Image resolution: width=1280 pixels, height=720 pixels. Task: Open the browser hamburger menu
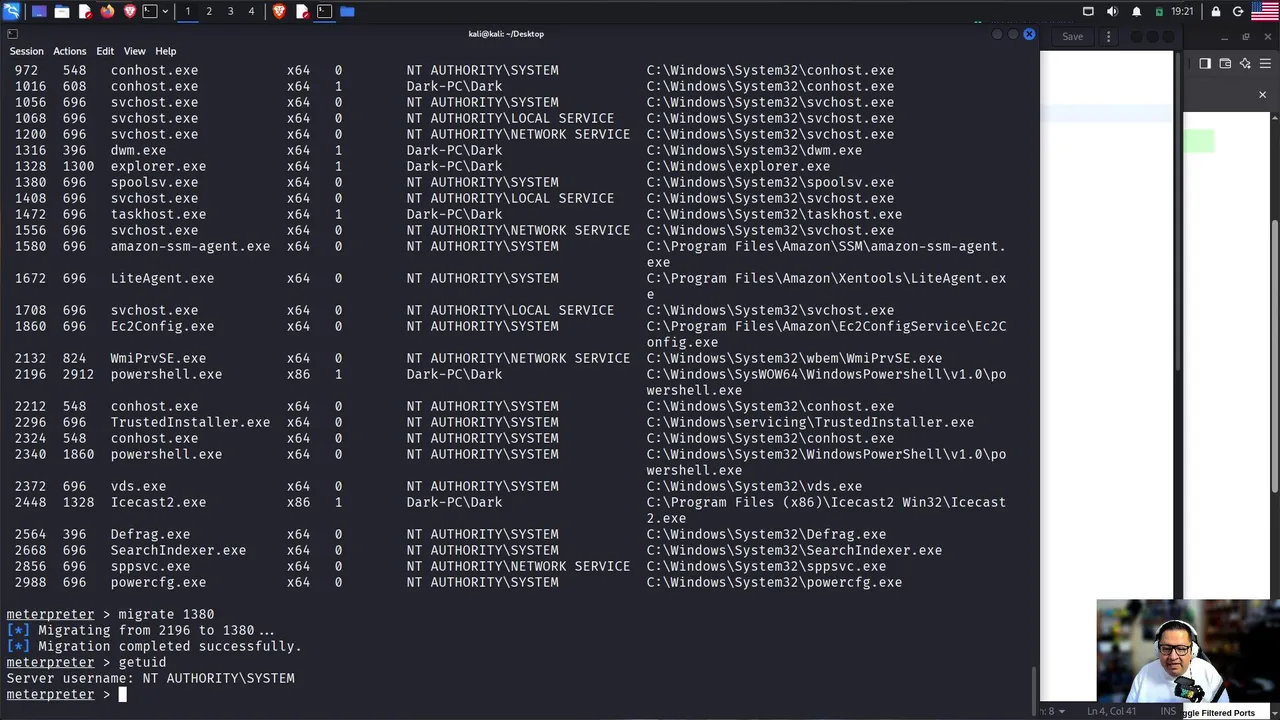(1265, 63)
